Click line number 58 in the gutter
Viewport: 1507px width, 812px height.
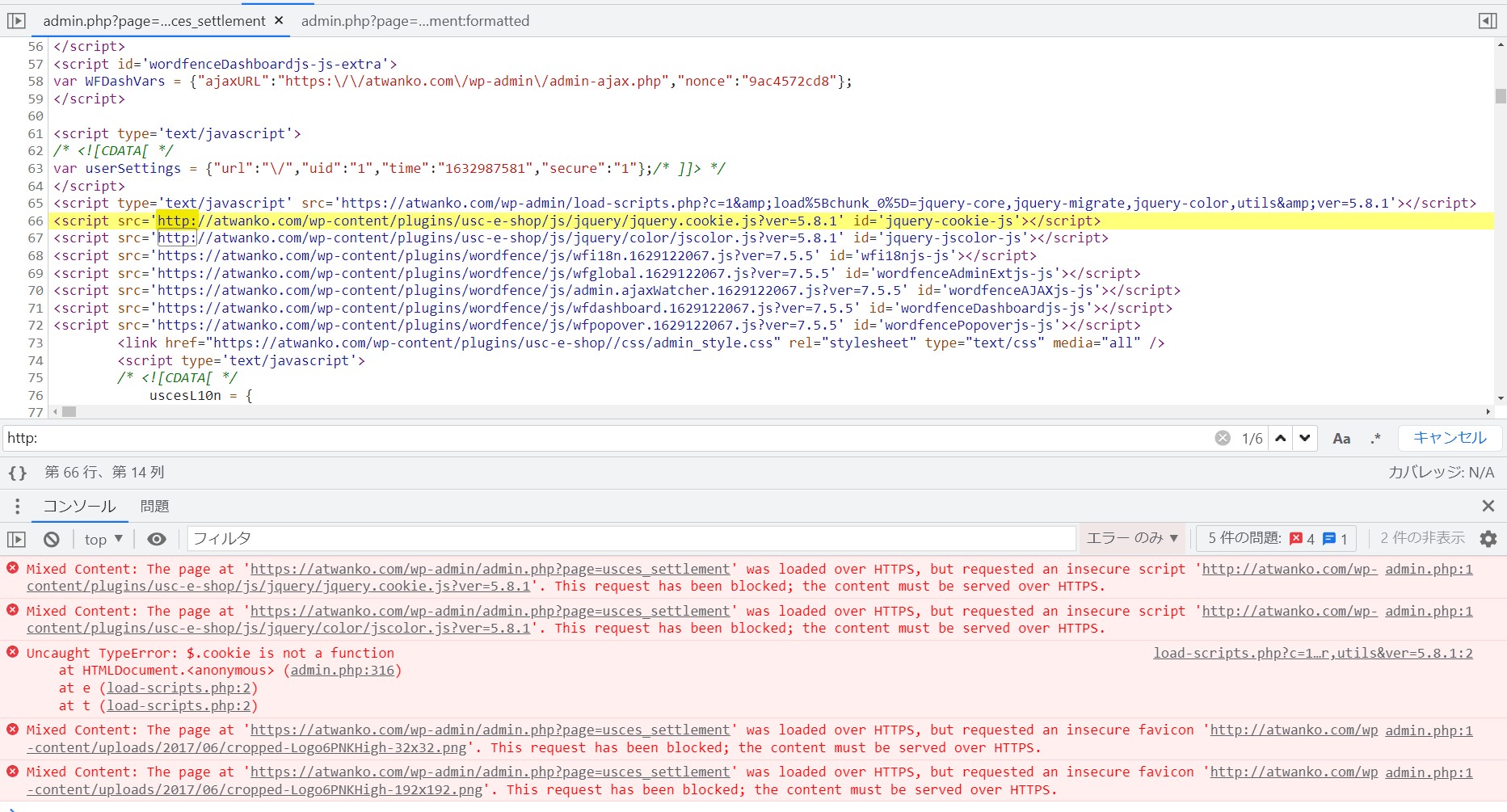(x=36, y=82)
